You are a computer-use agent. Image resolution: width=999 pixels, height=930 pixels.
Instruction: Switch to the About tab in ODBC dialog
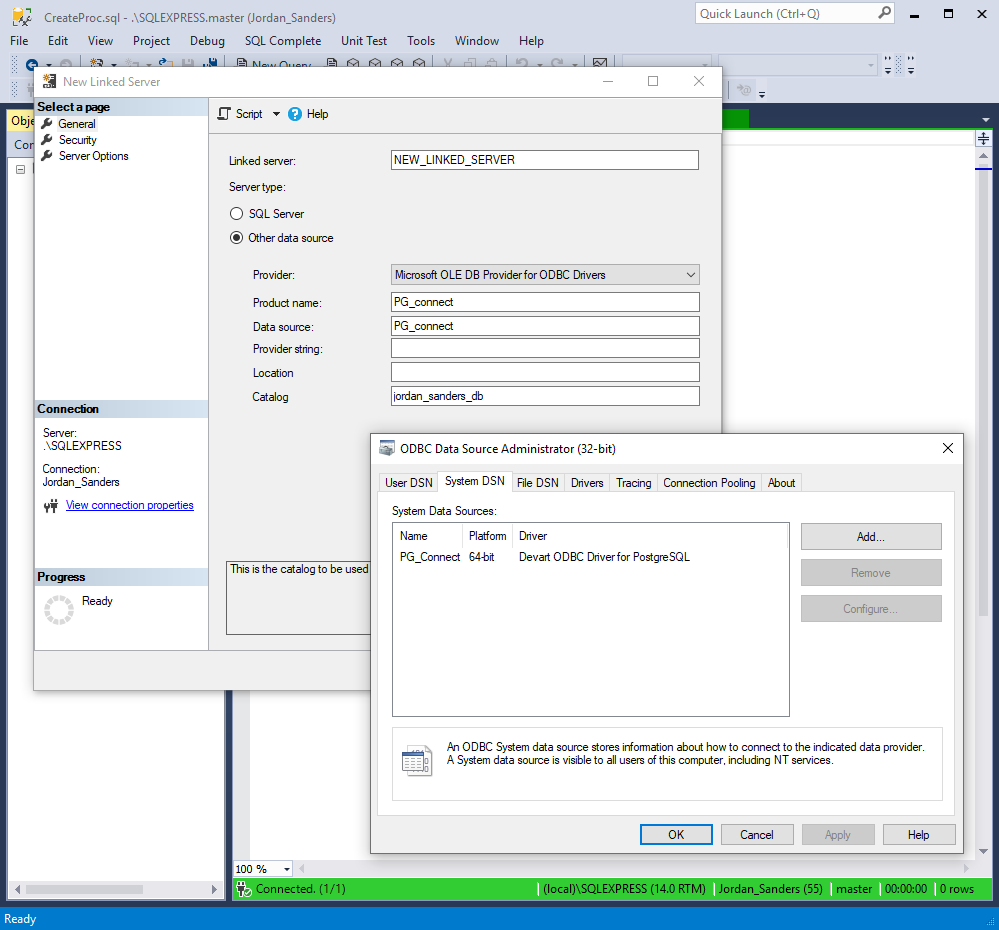tap(781, 483)
